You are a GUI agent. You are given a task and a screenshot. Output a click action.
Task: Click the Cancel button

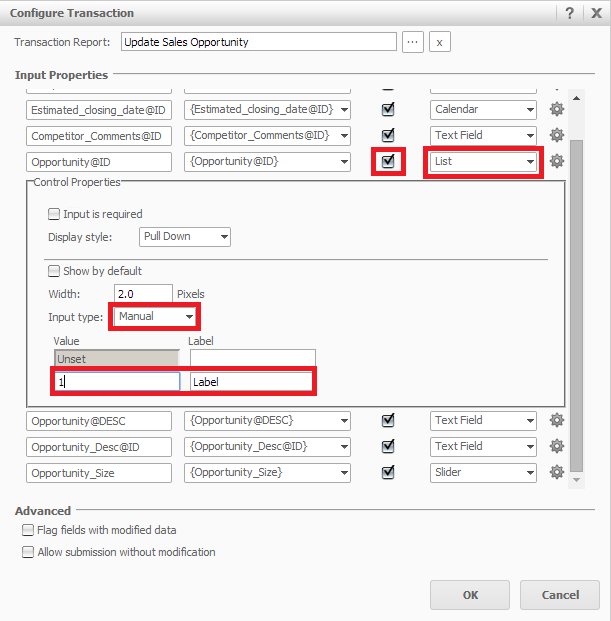click(x=560, y=595)
